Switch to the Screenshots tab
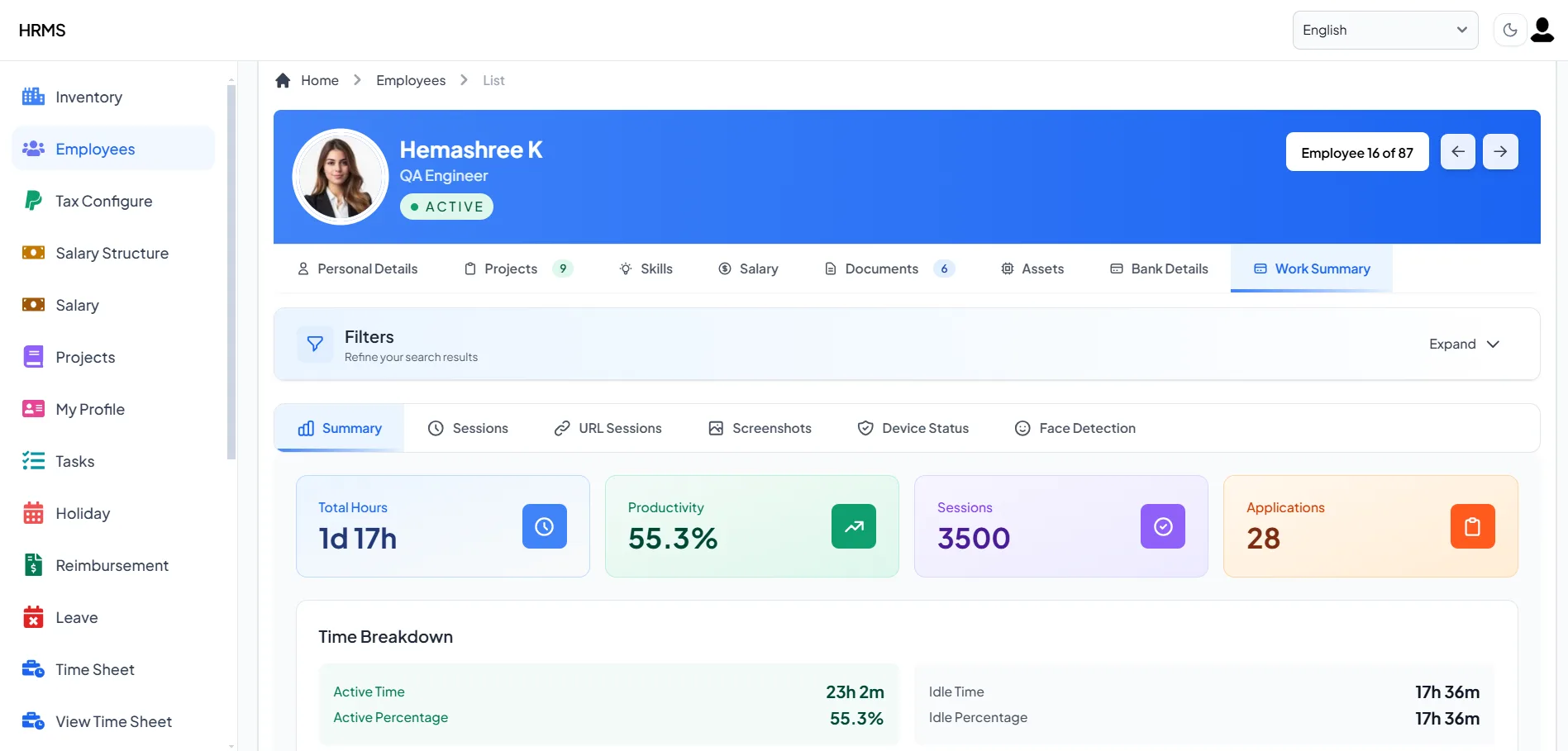The height and width of the screenshot is (751, 1568). click(760, 428)
